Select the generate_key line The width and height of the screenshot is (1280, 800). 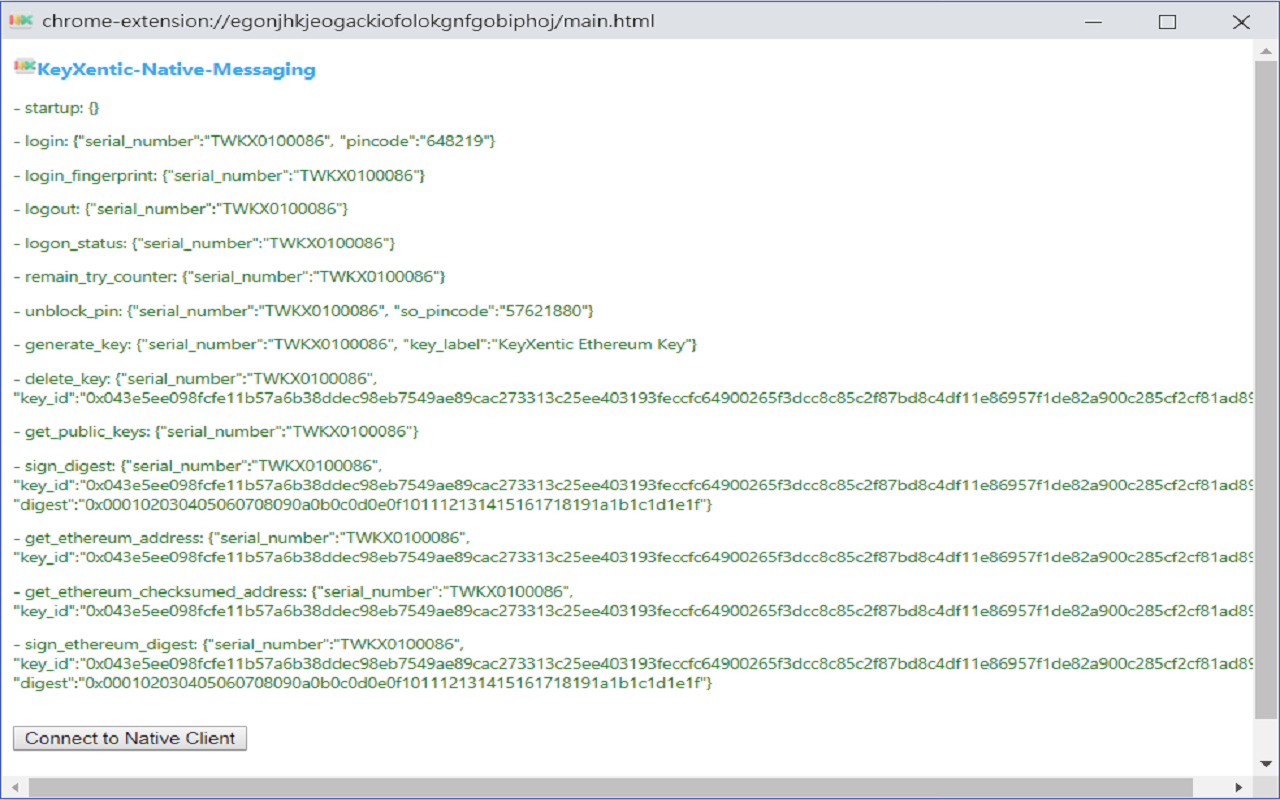[355, 344]
